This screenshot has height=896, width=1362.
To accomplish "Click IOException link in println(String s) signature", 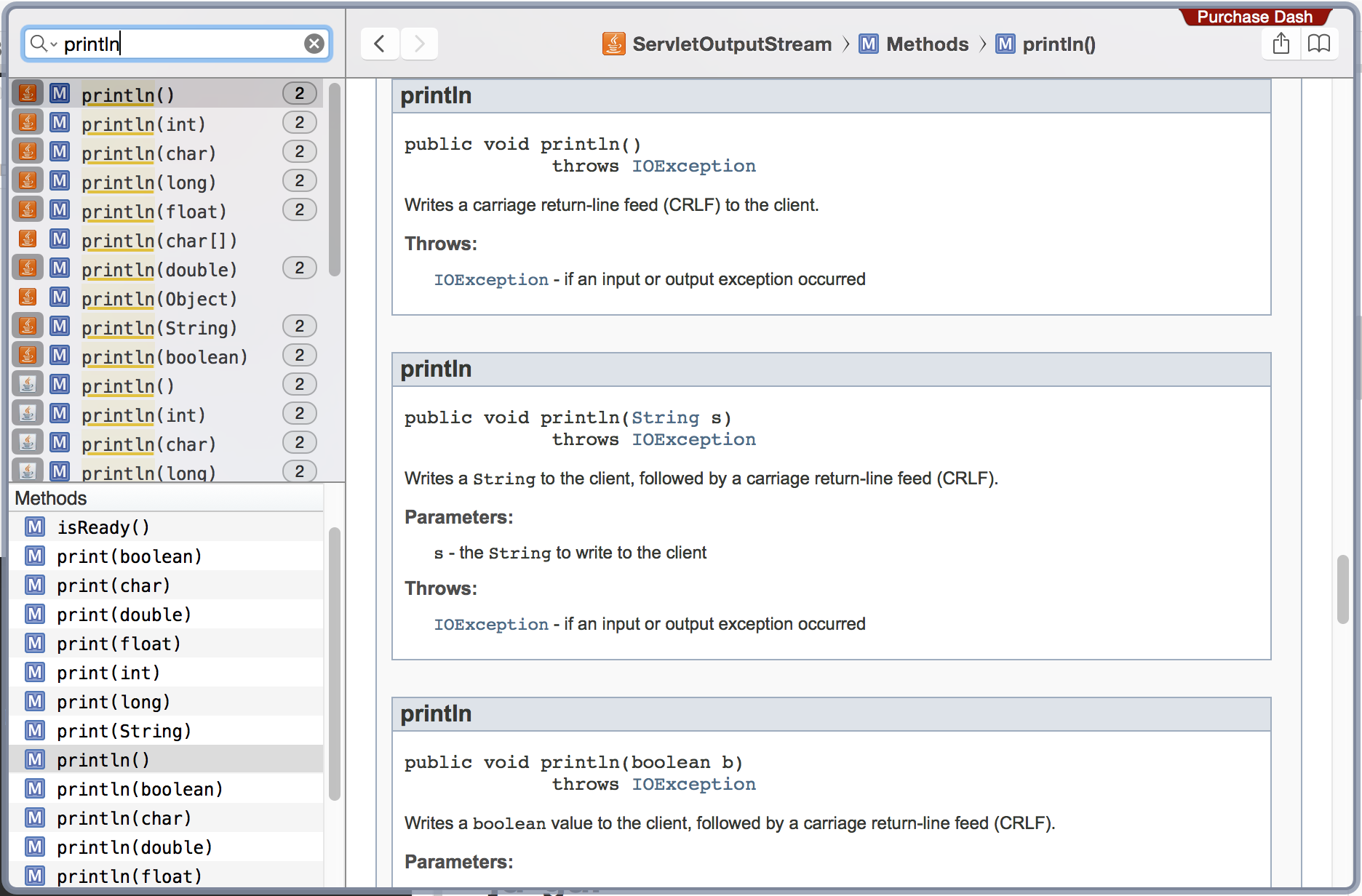I will [x=693, y=440].
